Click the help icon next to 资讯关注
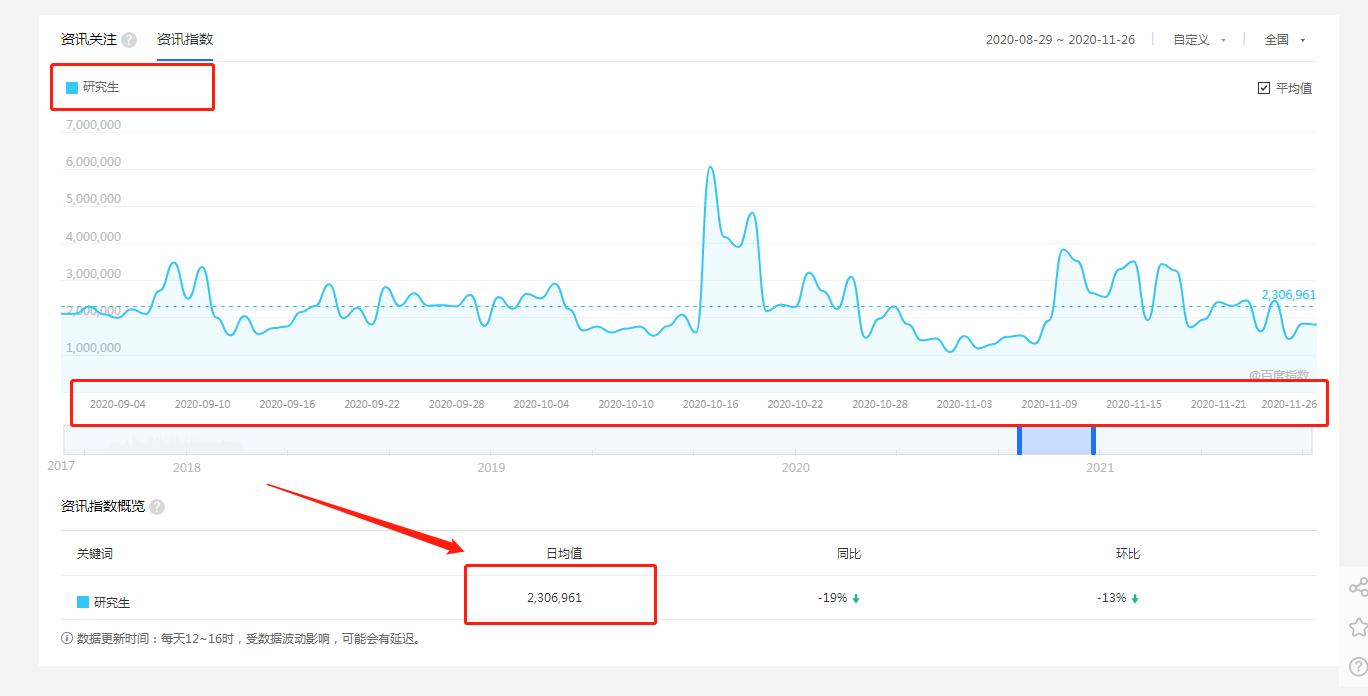 click(129, 40)
